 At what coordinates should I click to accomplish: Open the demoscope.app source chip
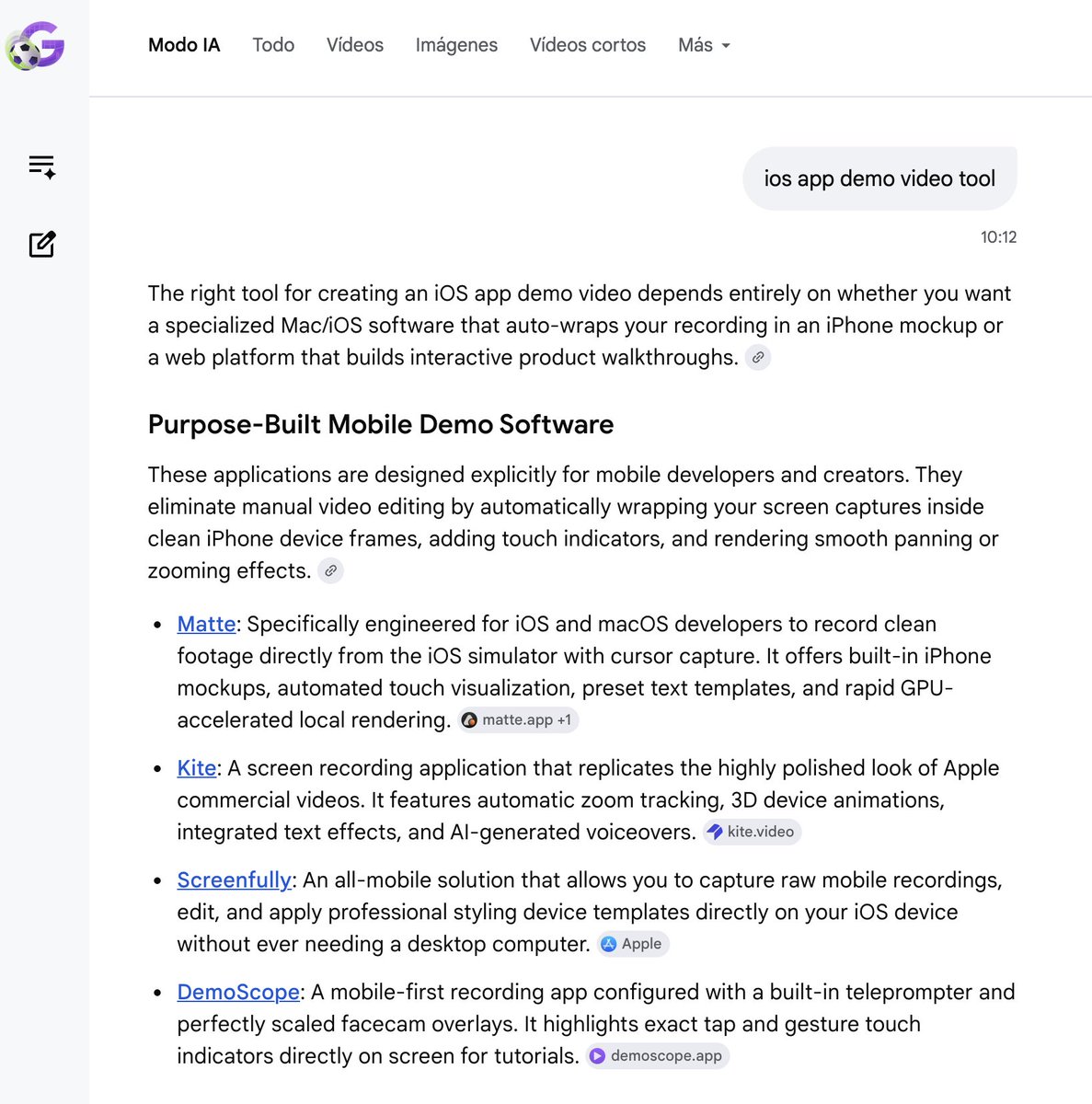click(x=658, y=1056)
